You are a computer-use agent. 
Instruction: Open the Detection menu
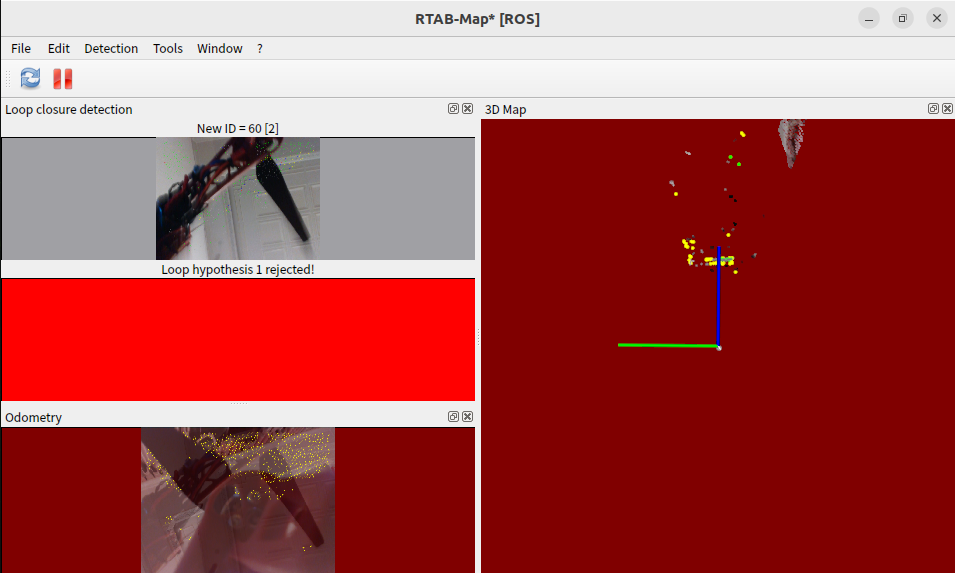pyautogui.click(x=111, y=49)
